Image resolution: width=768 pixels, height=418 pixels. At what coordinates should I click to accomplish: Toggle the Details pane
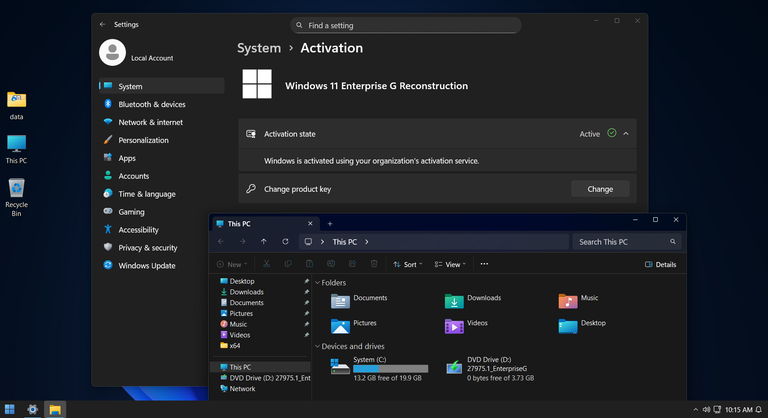[660, 264]
